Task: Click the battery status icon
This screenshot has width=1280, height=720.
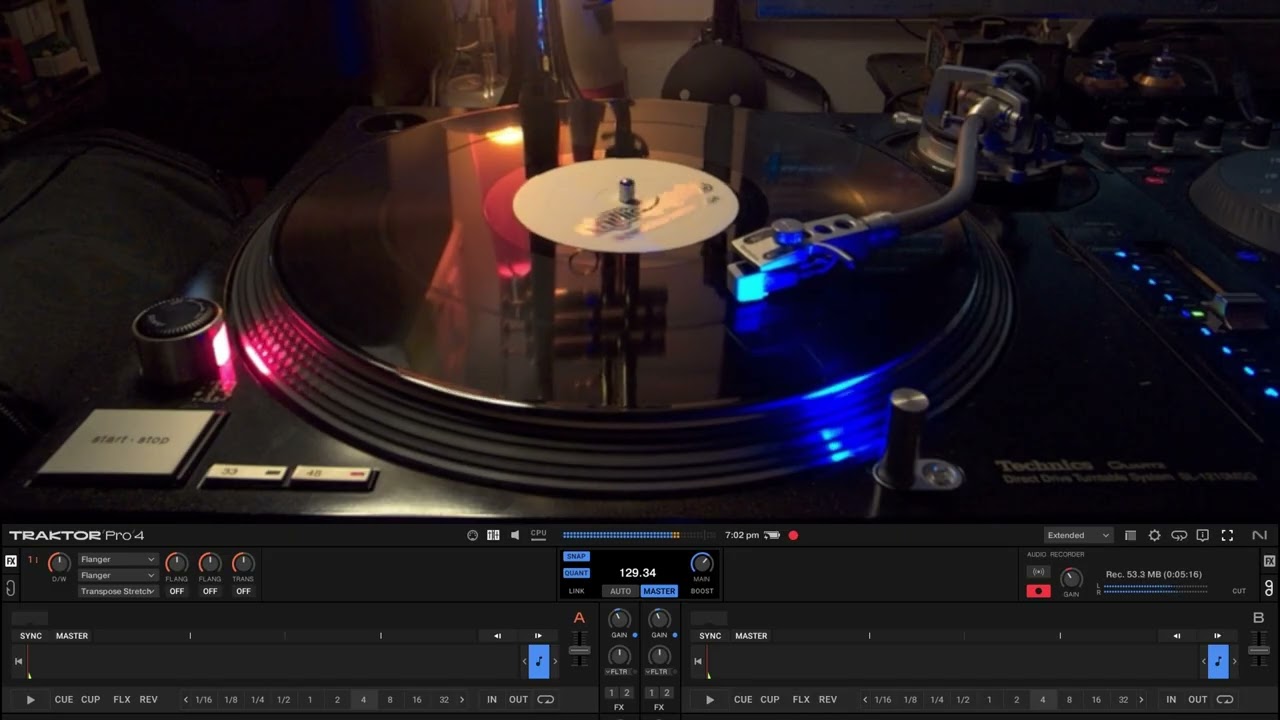Action: point(772,535)
